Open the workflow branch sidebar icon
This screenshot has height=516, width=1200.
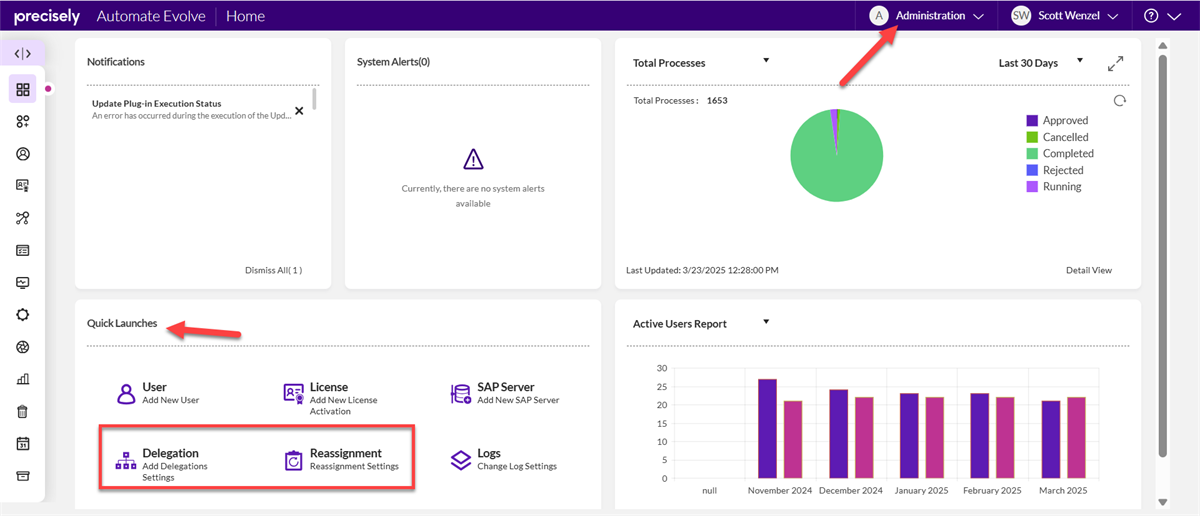pyautogui.click(x=22, y=218)
